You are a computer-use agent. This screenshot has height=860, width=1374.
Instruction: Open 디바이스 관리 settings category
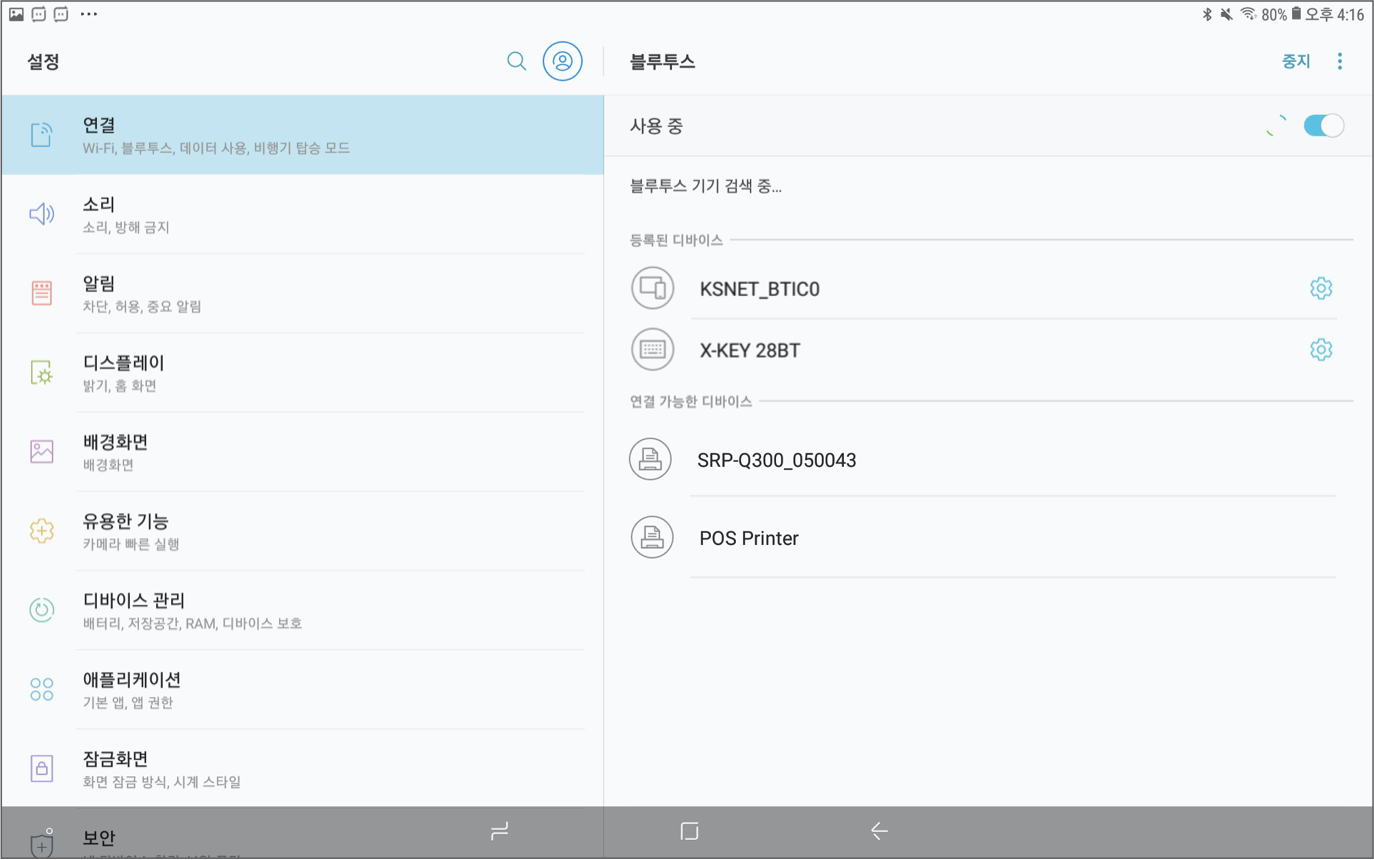[x=302, y=610]
